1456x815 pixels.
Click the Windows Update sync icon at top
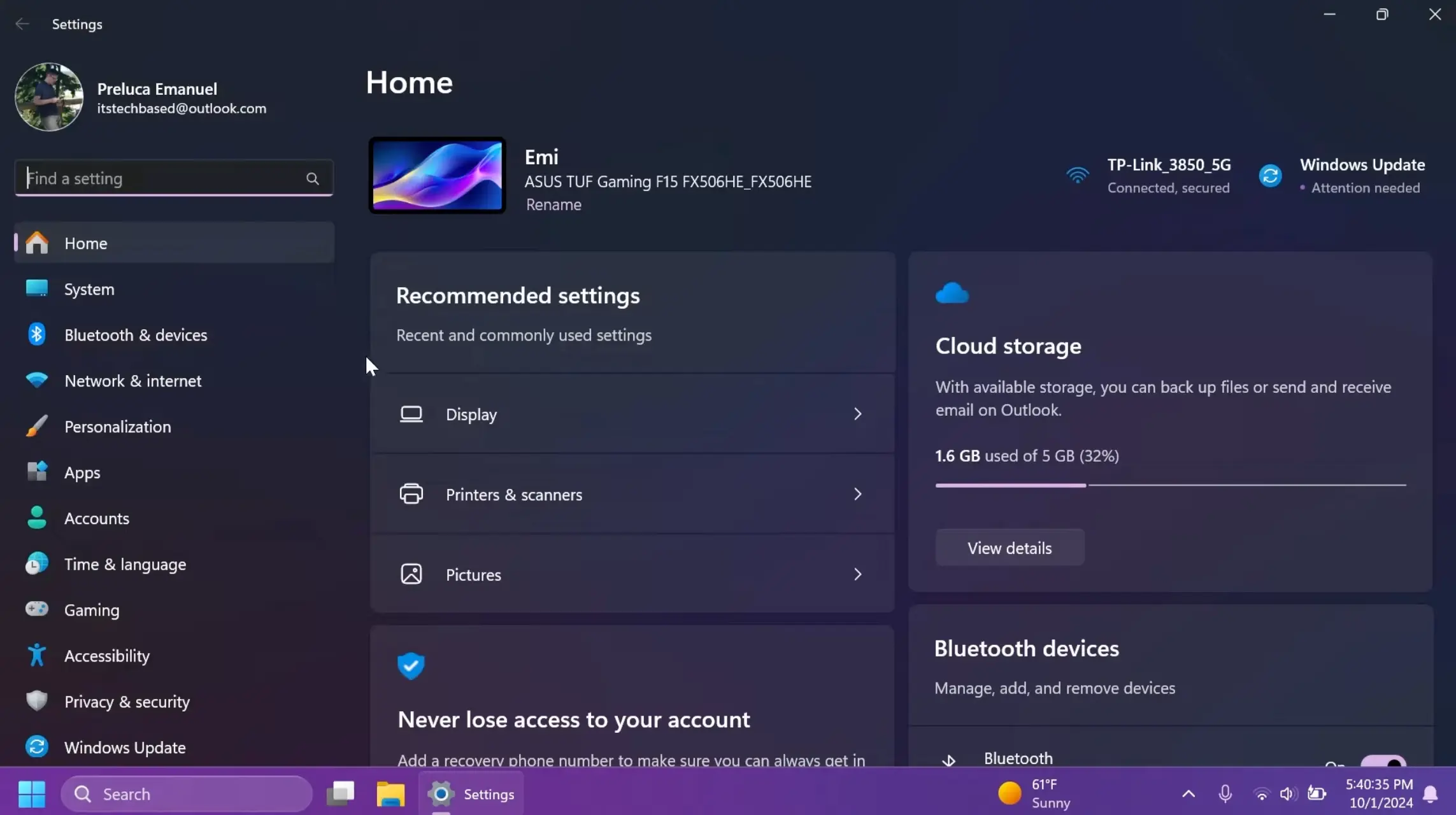click(x=1271, y=175)
